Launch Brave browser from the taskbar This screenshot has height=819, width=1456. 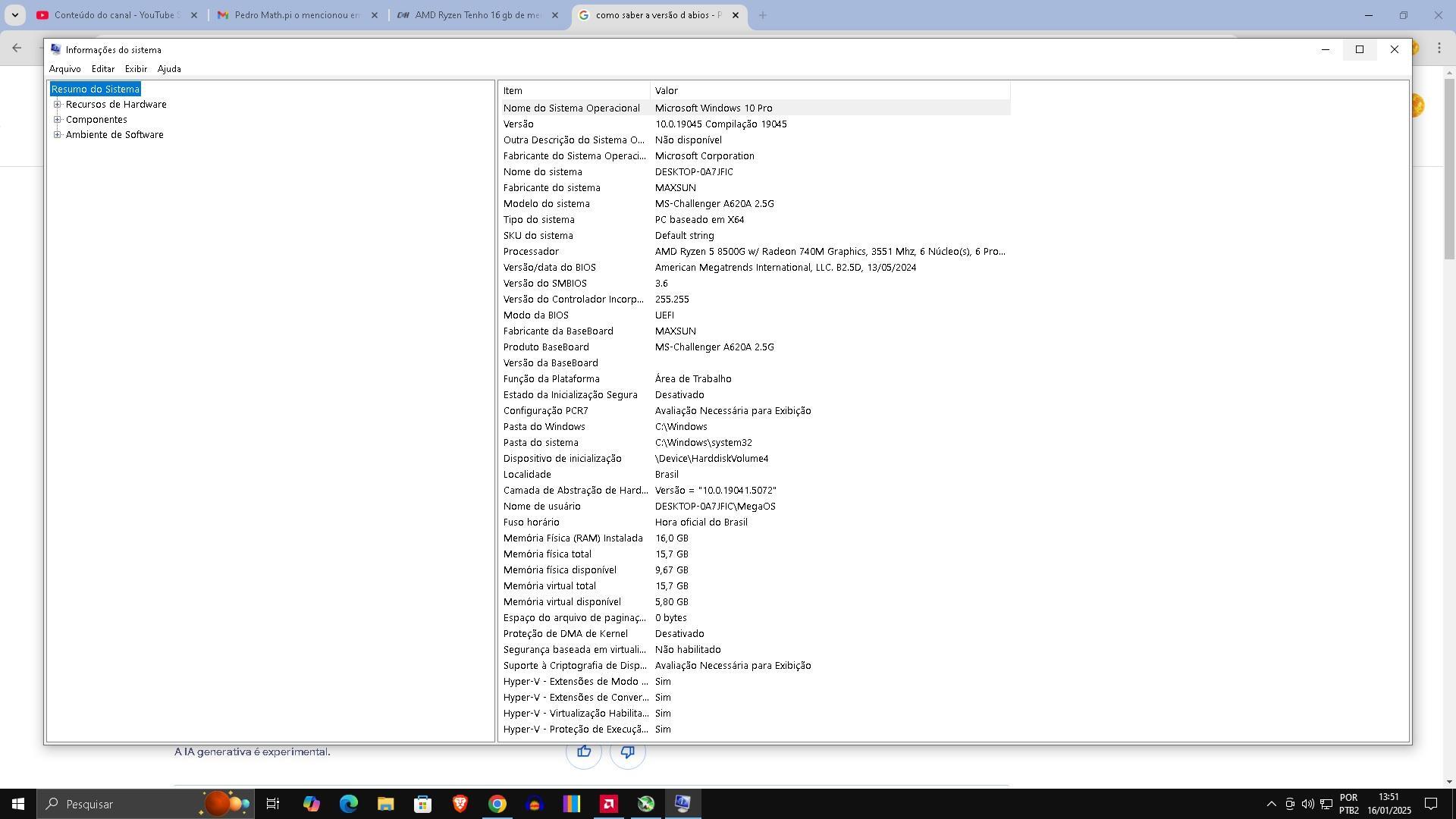point(460,804)
